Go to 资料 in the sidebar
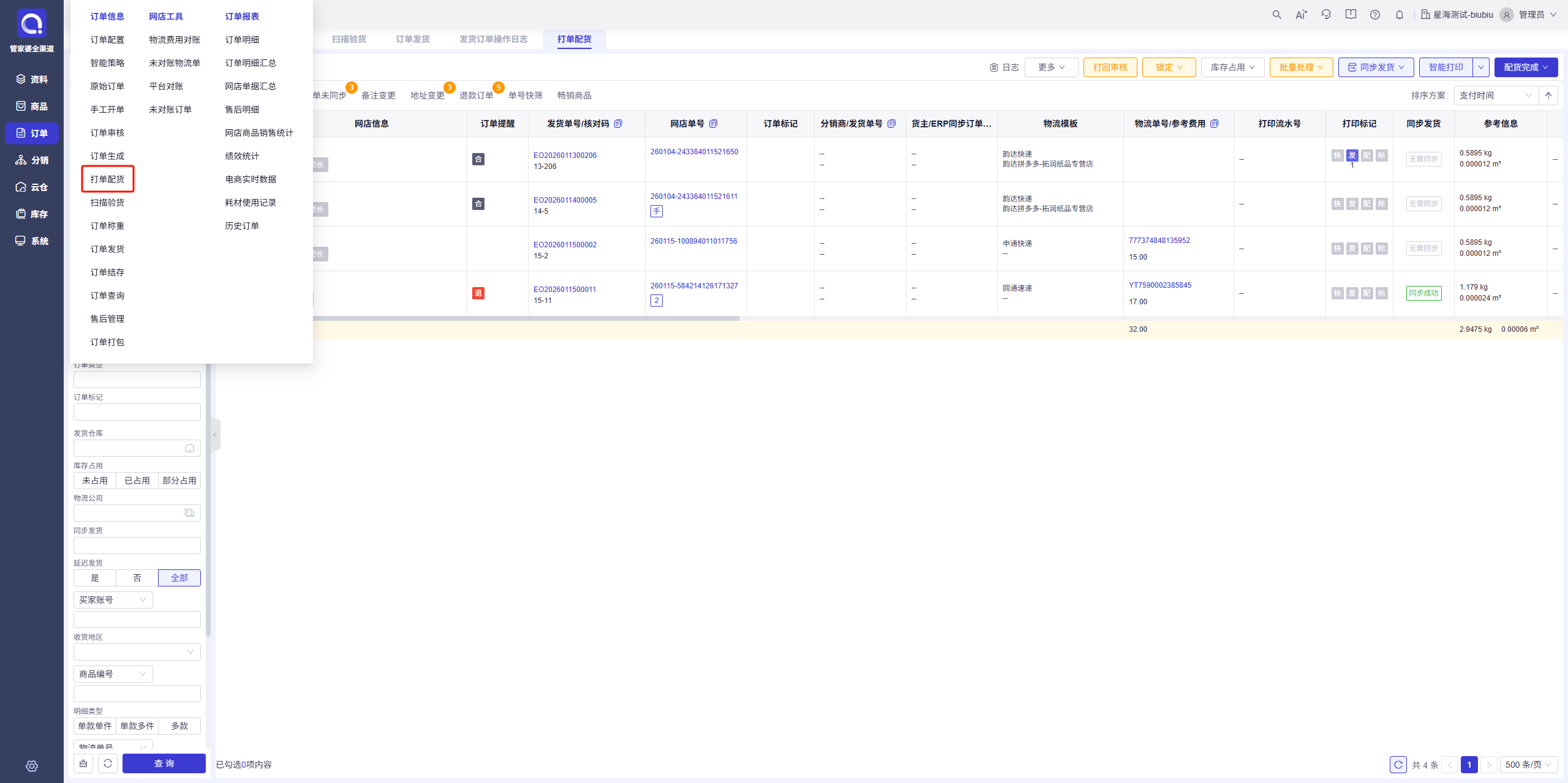This screenshot has height=783, width=1568. [x=32, y=80]
